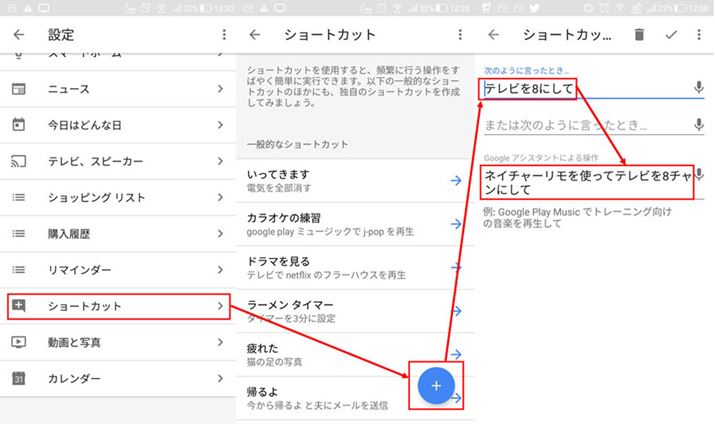The width and height of the screenshot is (715, 424).
Task: Click the ショートカット plus-bubble icon
Action: point(19,305)
